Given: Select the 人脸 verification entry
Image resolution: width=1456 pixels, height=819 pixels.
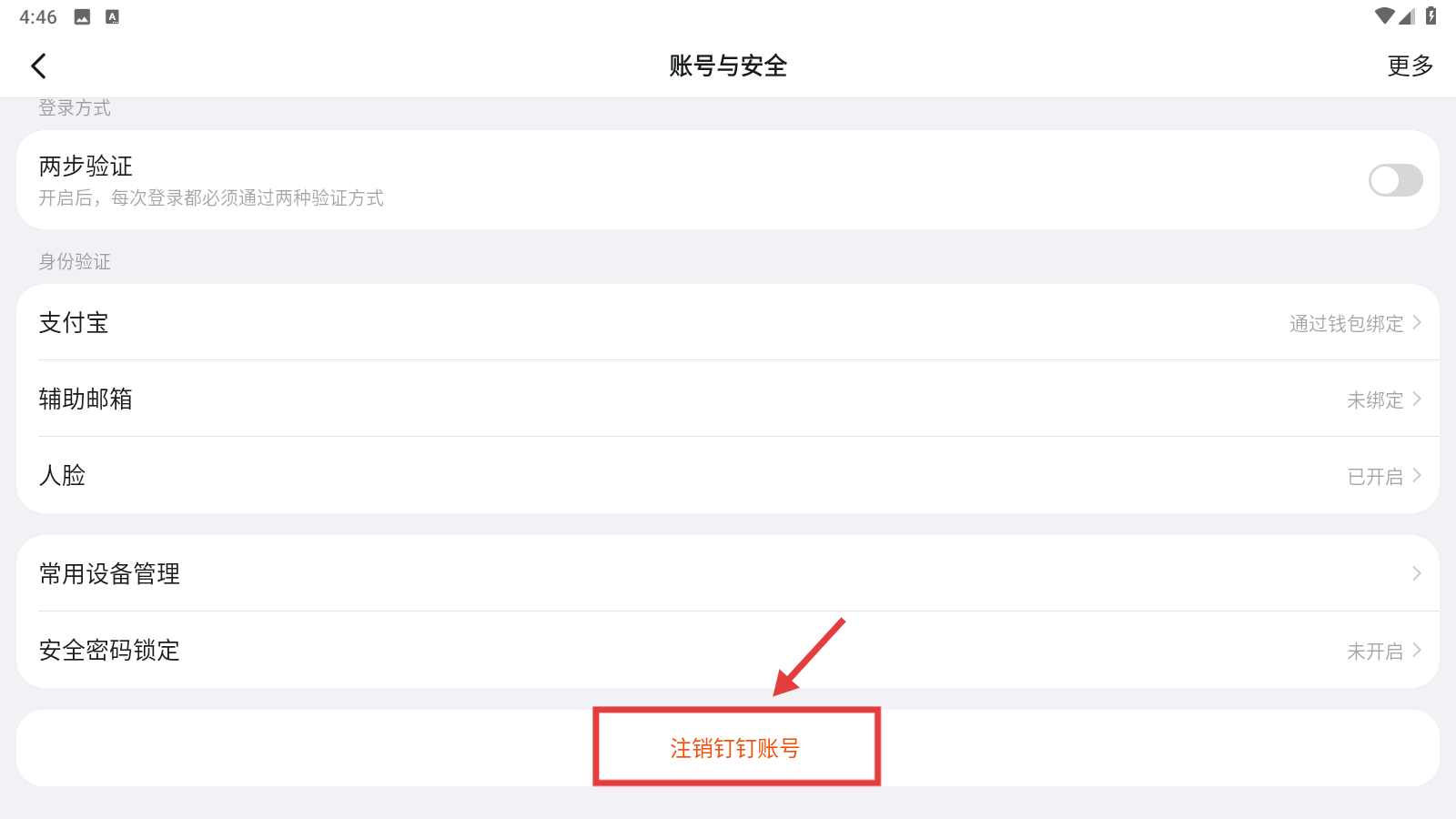Looking at the screenshot, I should coord(728,475).
